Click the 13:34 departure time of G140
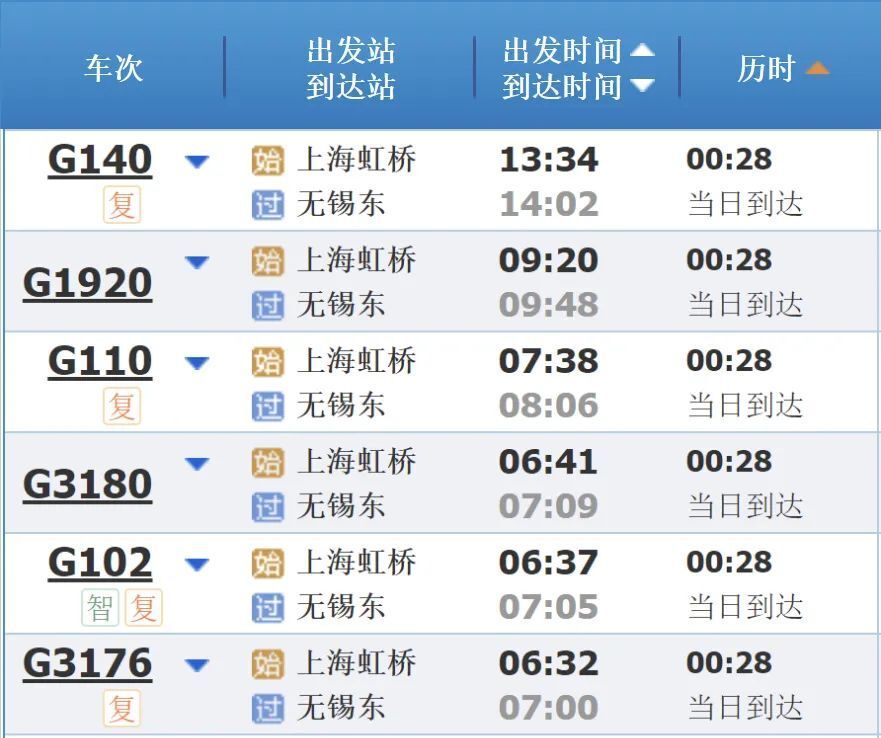The width and height of the screenshot is (881, 738). [548, 158]
